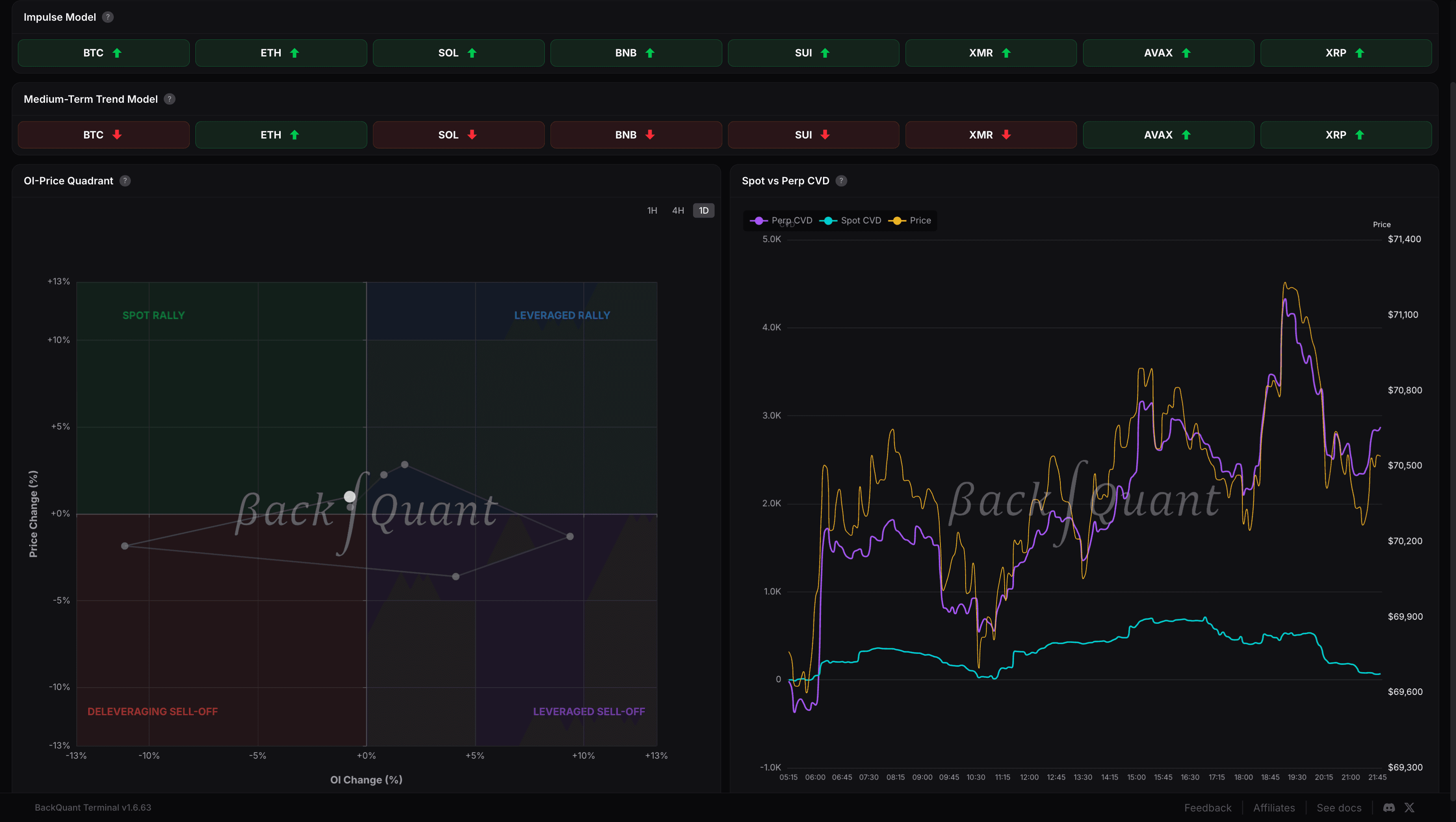
Task: Select the 1H timeframe for OI-Price Quadrant
Action: pyautogui.click(x=652, y=210)
